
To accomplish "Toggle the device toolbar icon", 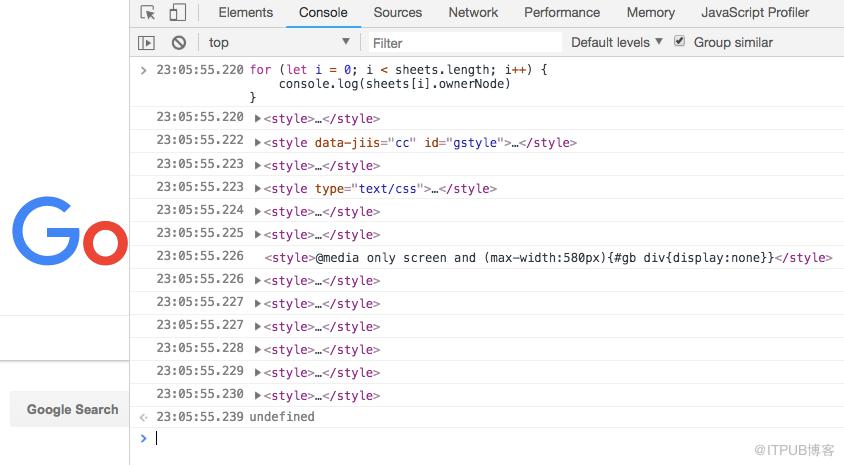I will point(178,12).
